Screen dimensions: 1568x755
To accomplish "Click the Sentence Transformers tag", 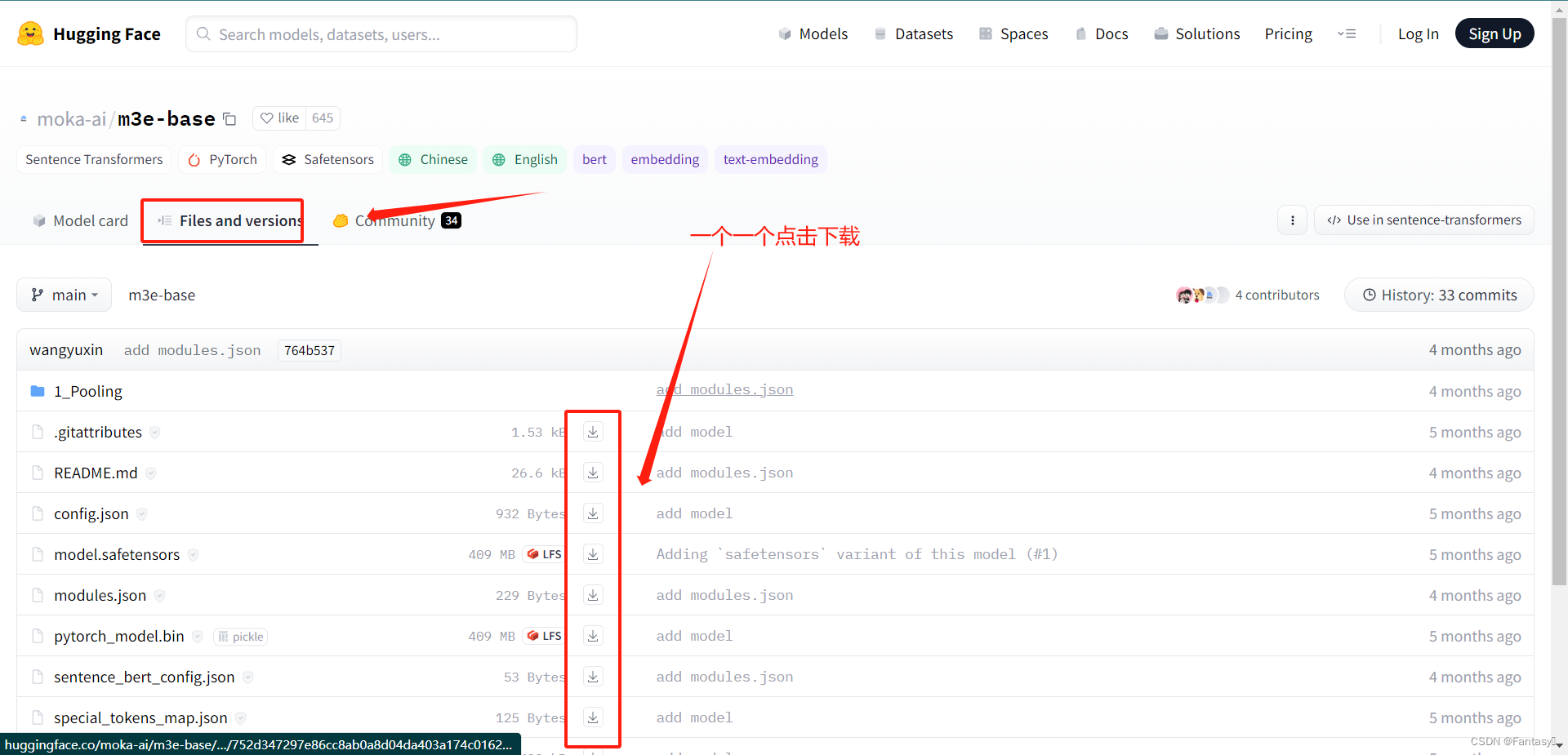I will tap(94, 160).
